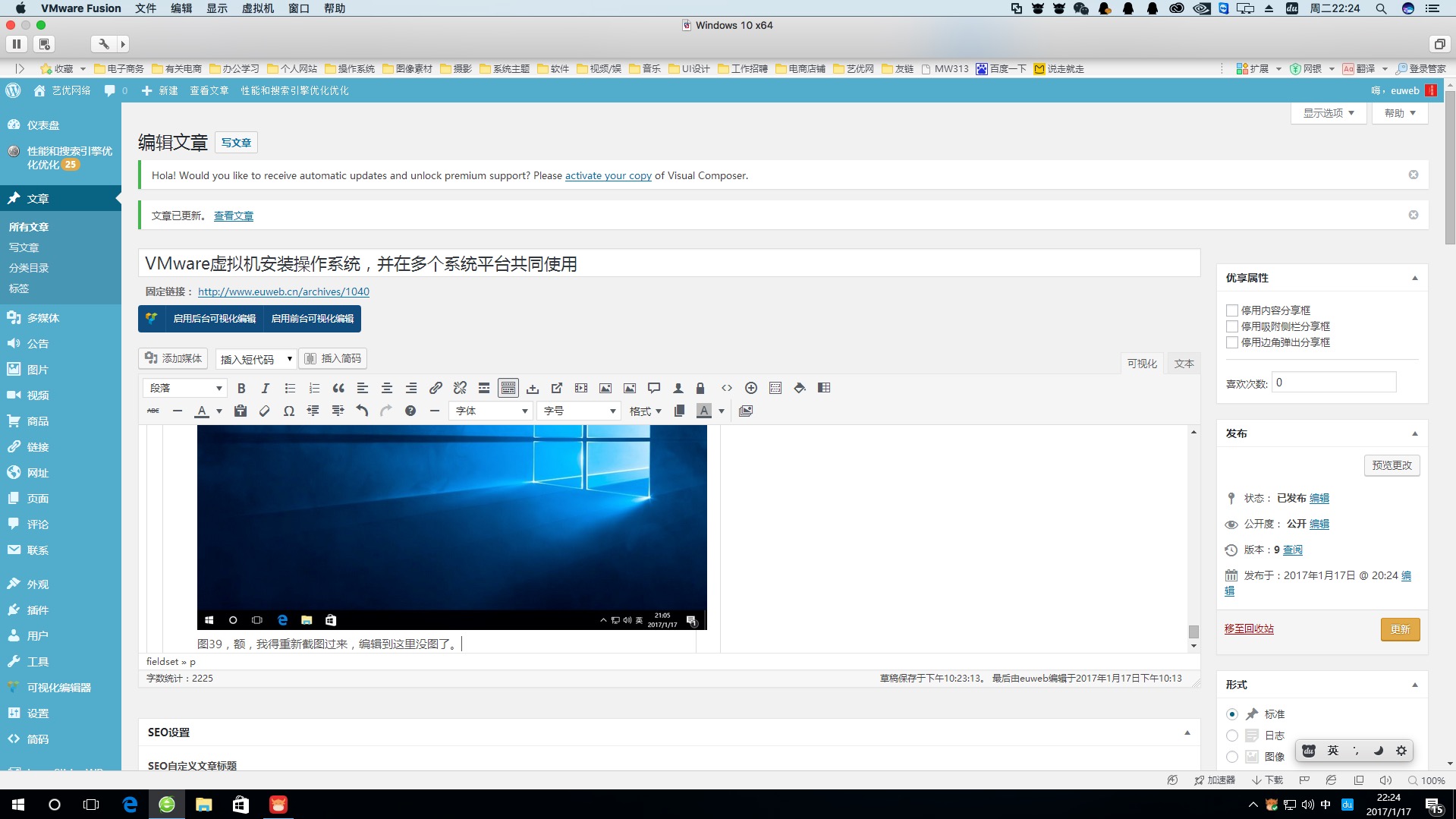Toggle bold formatting in the editor toolbar

pyautogui.click(x=241, y=388)
